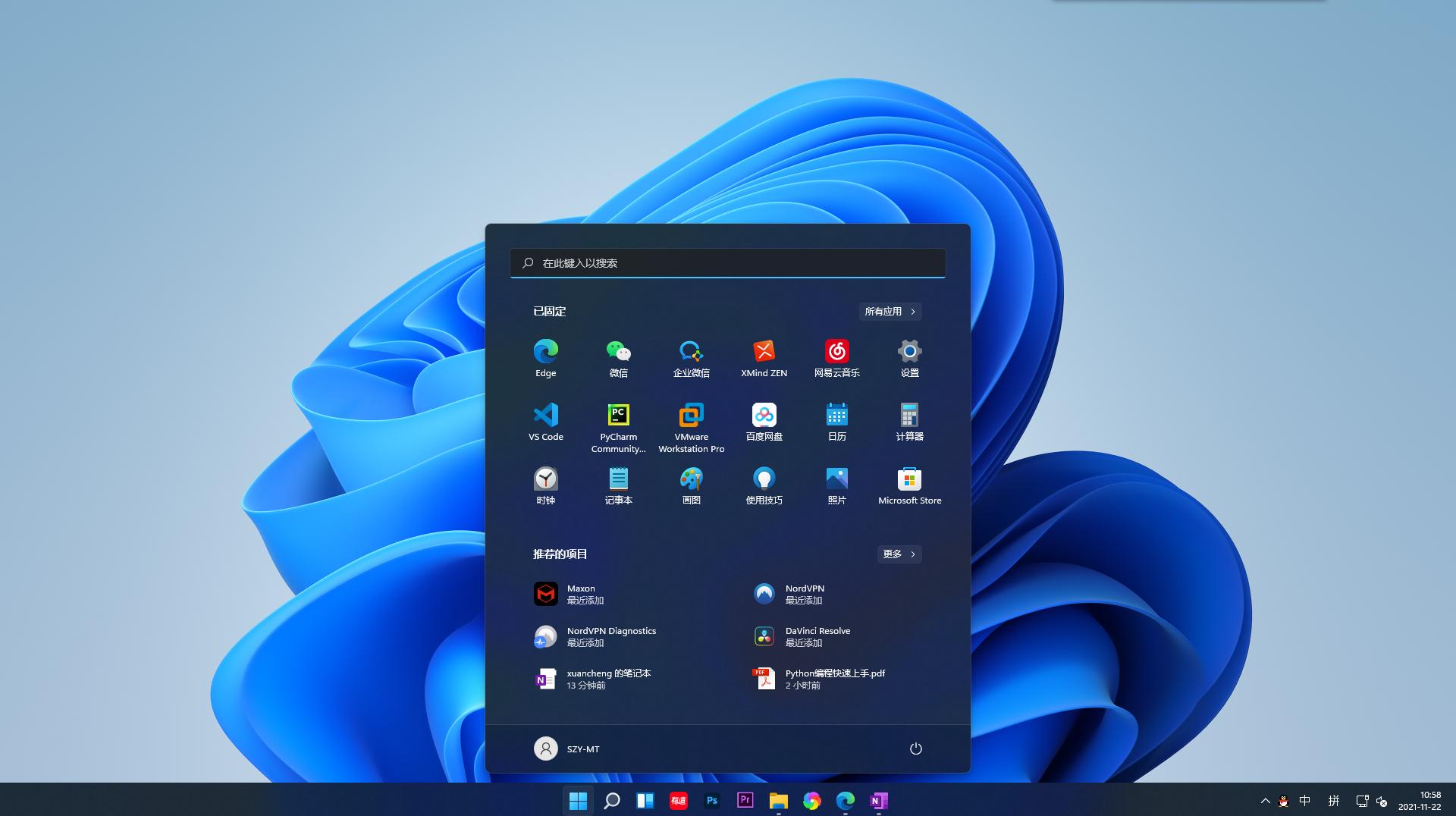Expand 更多 in recommended items

(899, 554)
